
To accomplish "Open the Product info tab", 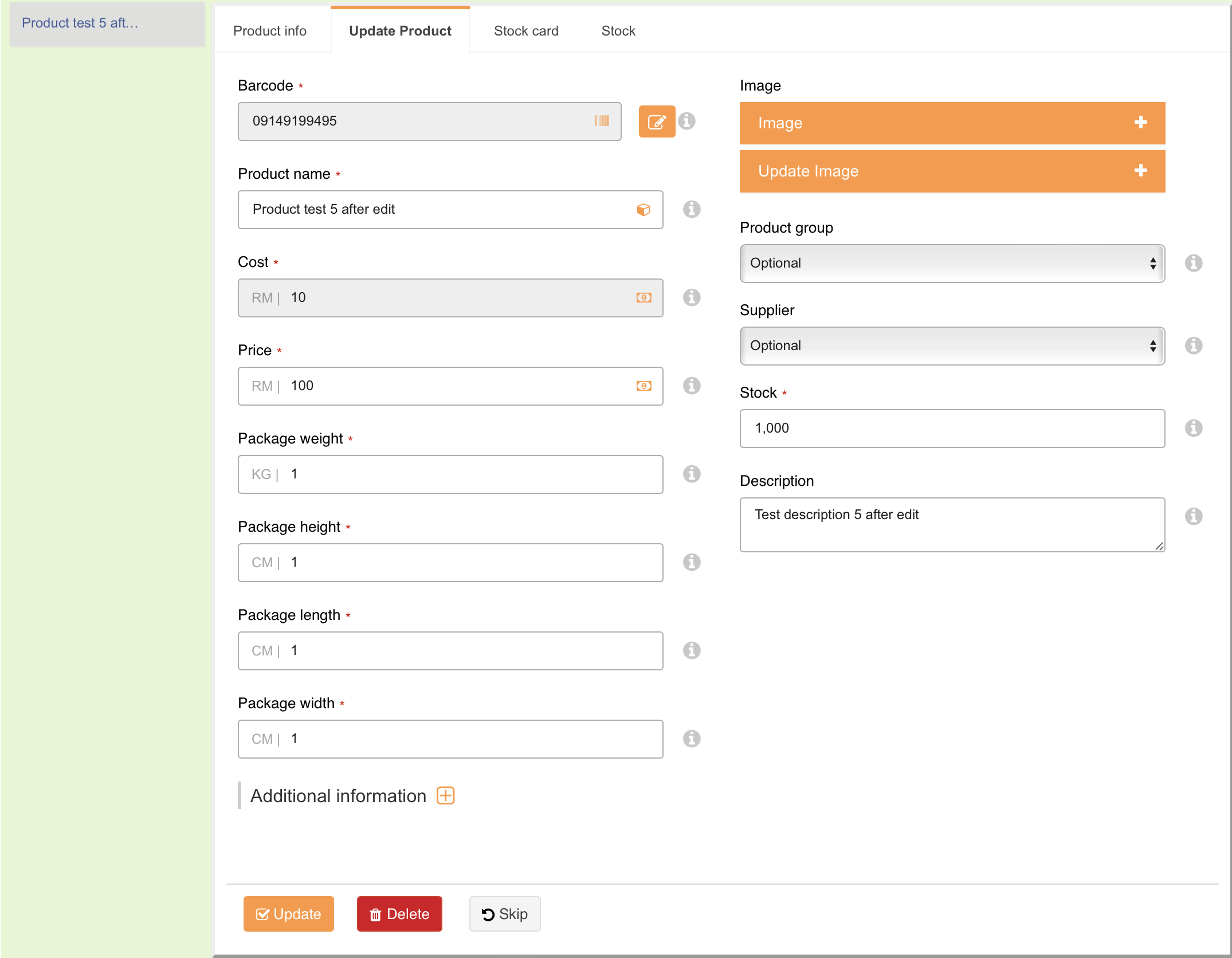I will (x=270, y=31).
